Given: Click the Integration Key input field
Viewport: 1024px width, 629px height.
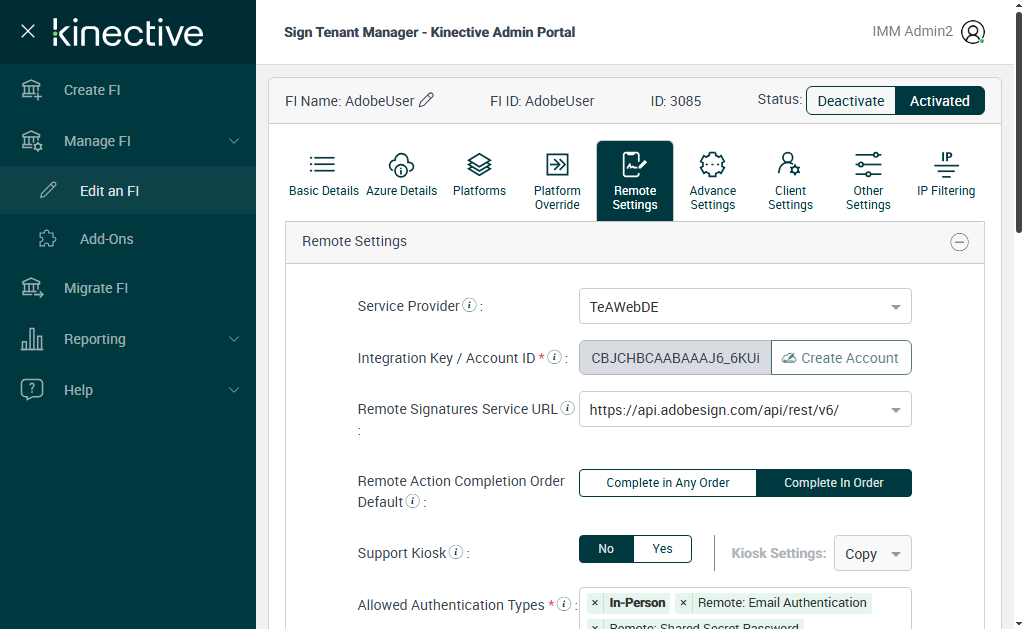Looking at the screenshot, I should (x=675, y=358).
